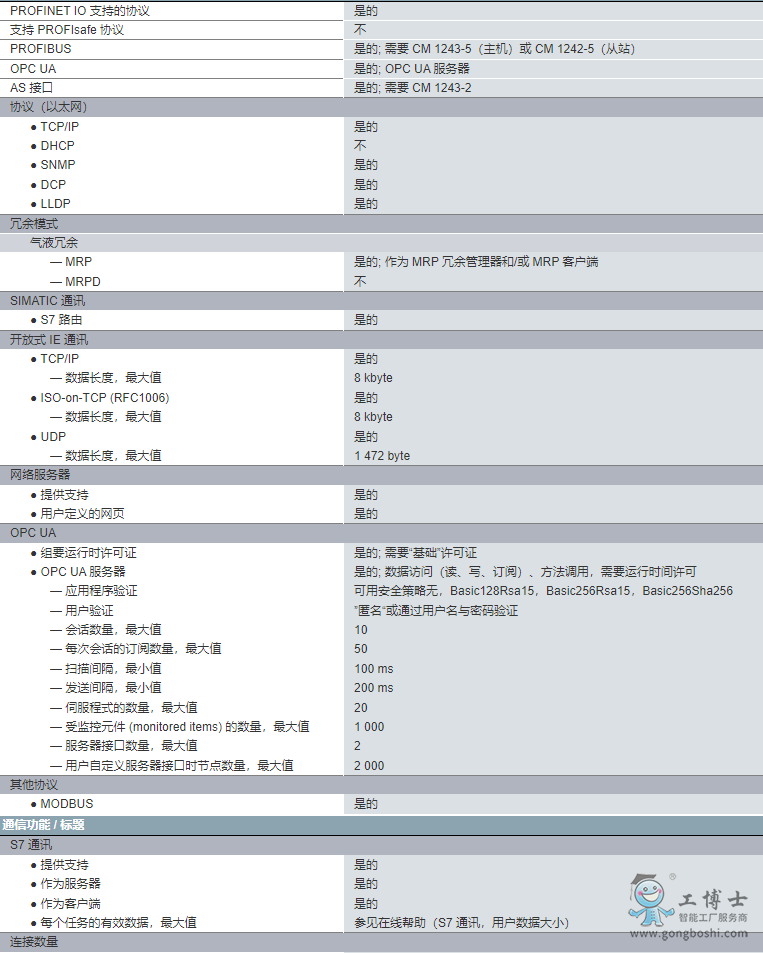Viewport: 763px width, 953px height.
Task: Click the '服务器接口数量，最大值' label
Action: click(123, 746)
